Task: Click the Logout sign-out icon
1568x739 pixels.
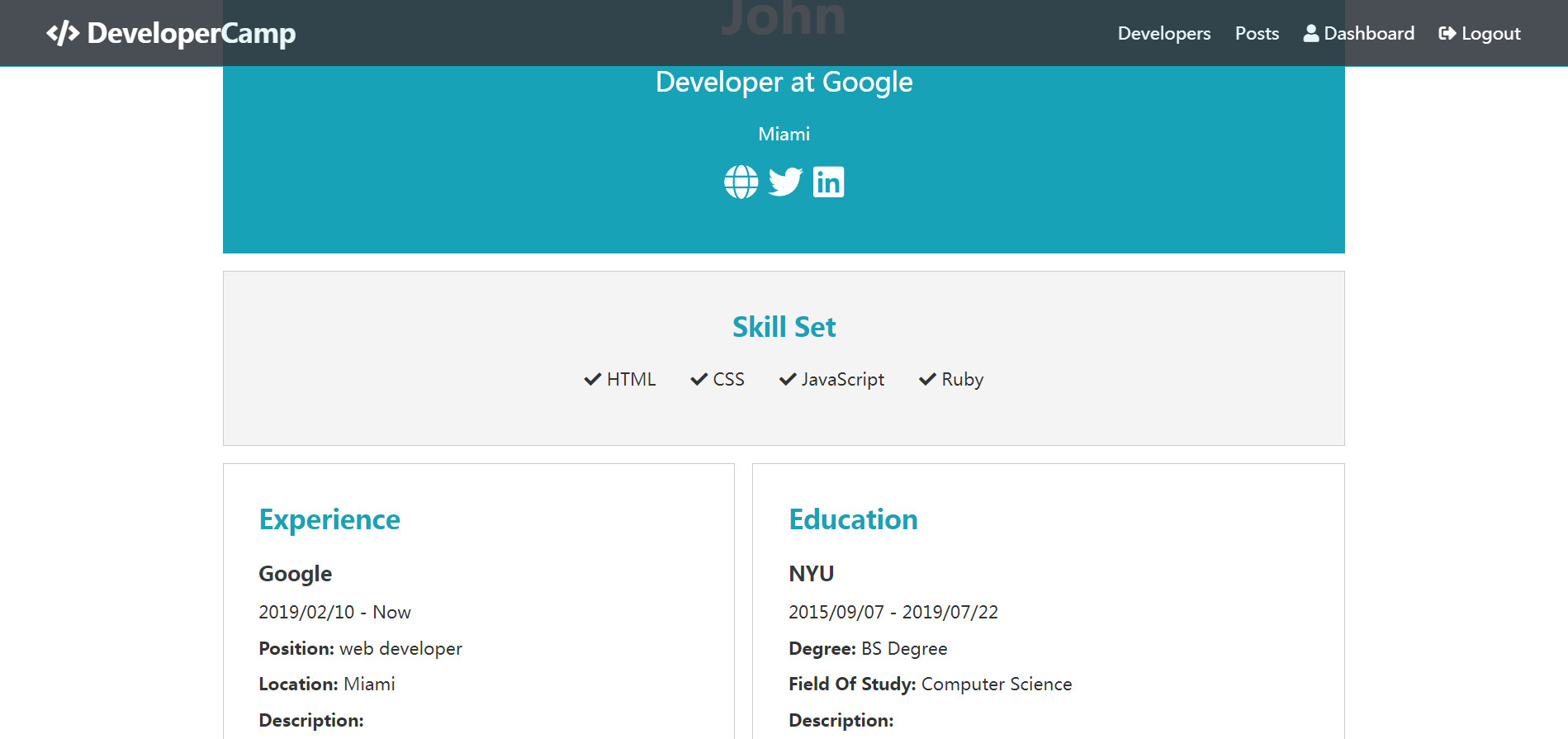Action: coord(1447,33)
